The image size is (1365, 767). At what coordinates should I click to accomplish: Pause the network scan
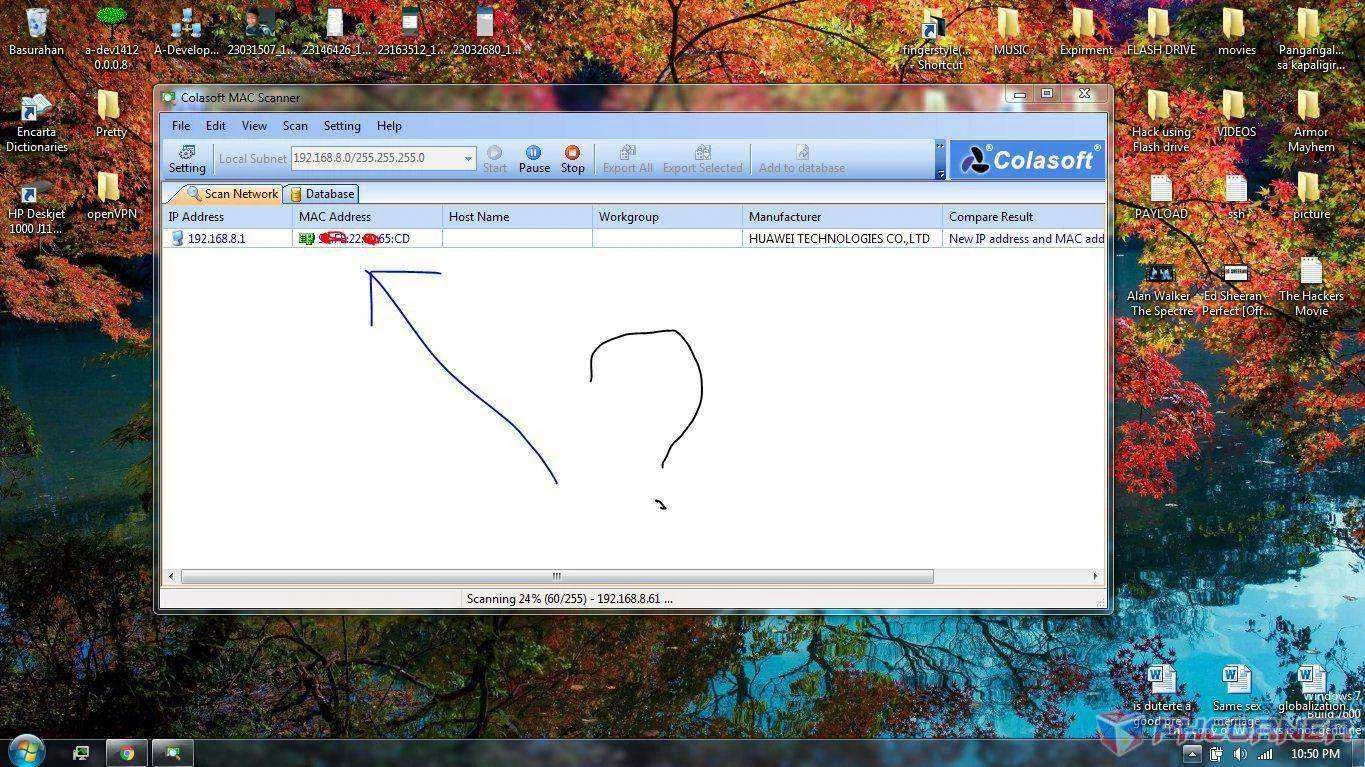click(x=534, y=159)
